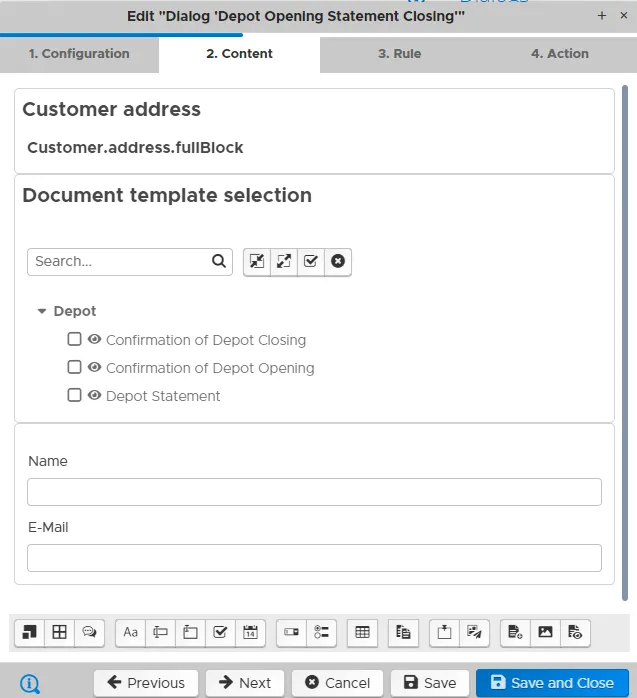
Task: Click the radio button list element icon
Action: (321, 632)
